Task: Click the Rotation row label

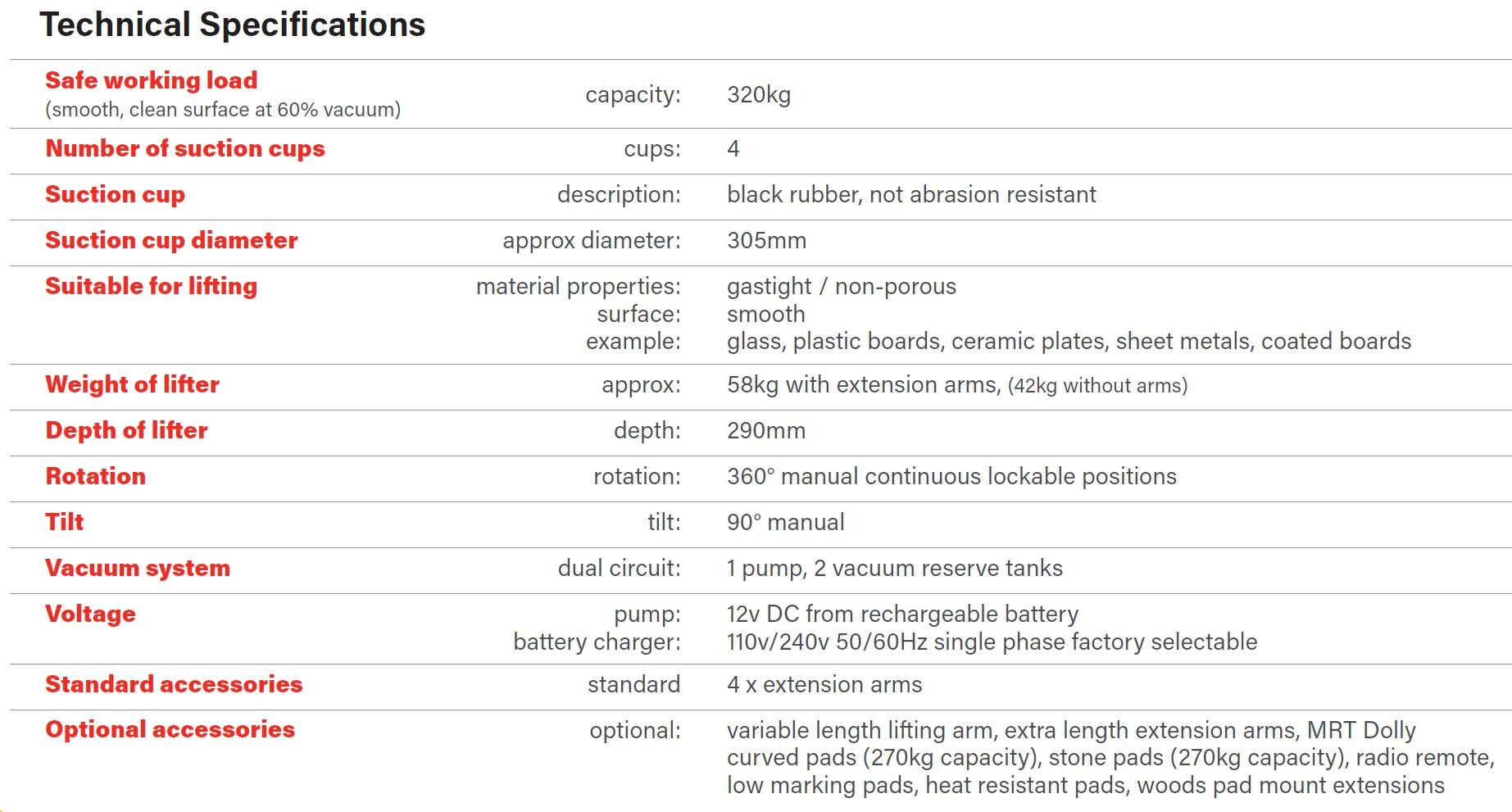Action: (x=95, y=476)
